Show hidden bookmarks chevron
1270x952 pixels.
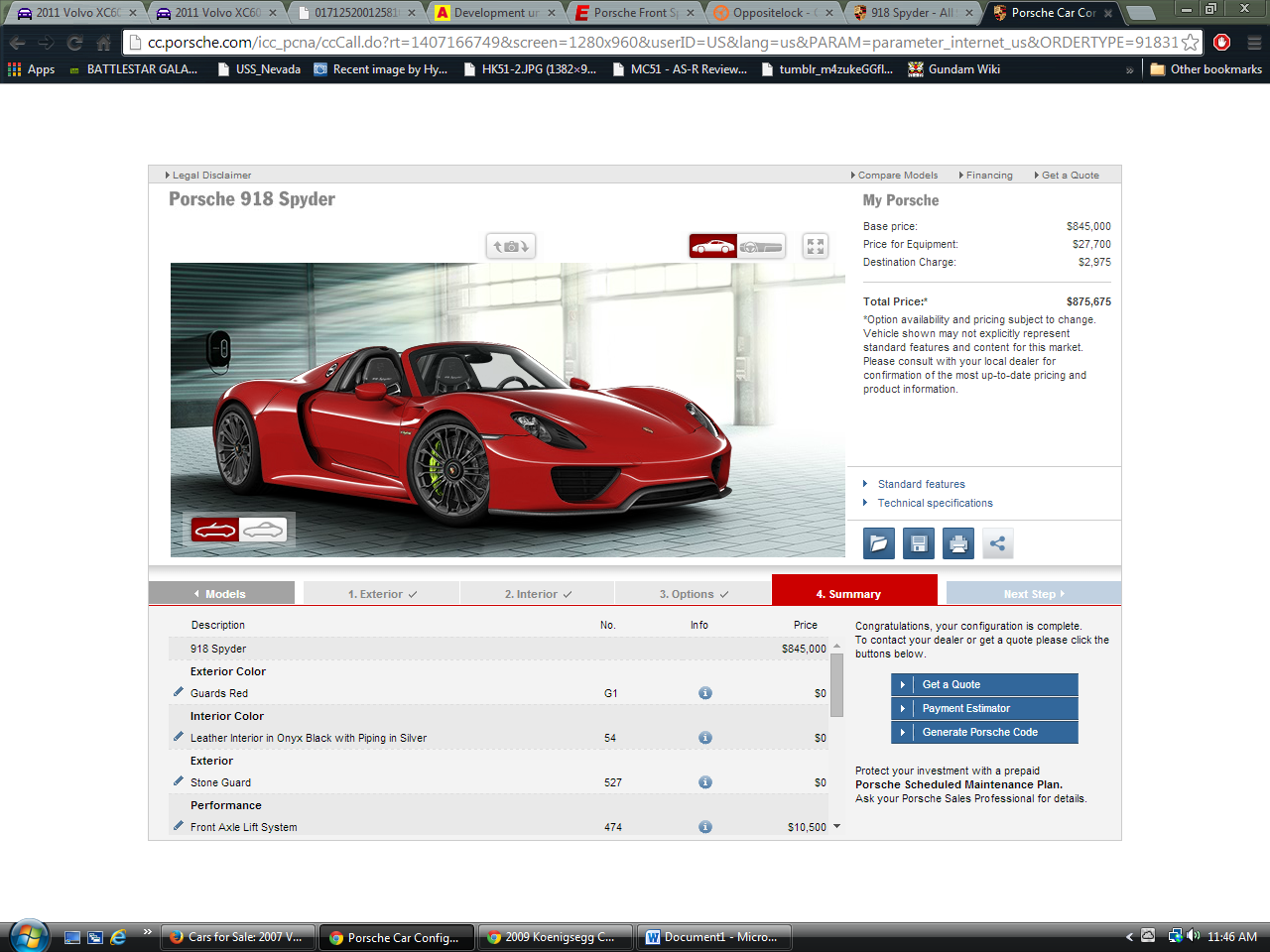[x=1129, y=69]
